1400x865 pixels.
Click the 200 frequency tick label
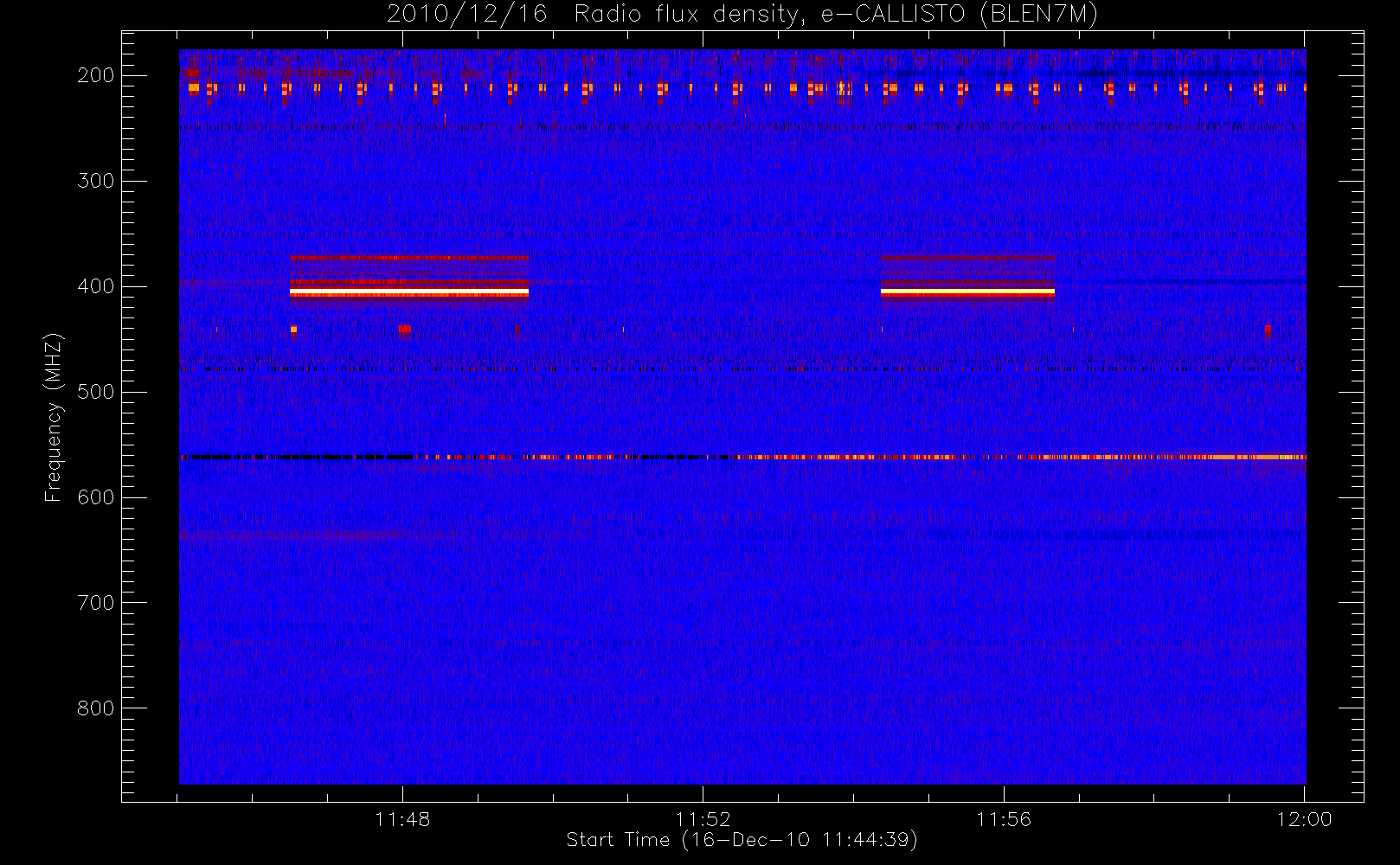pos(96,75)
